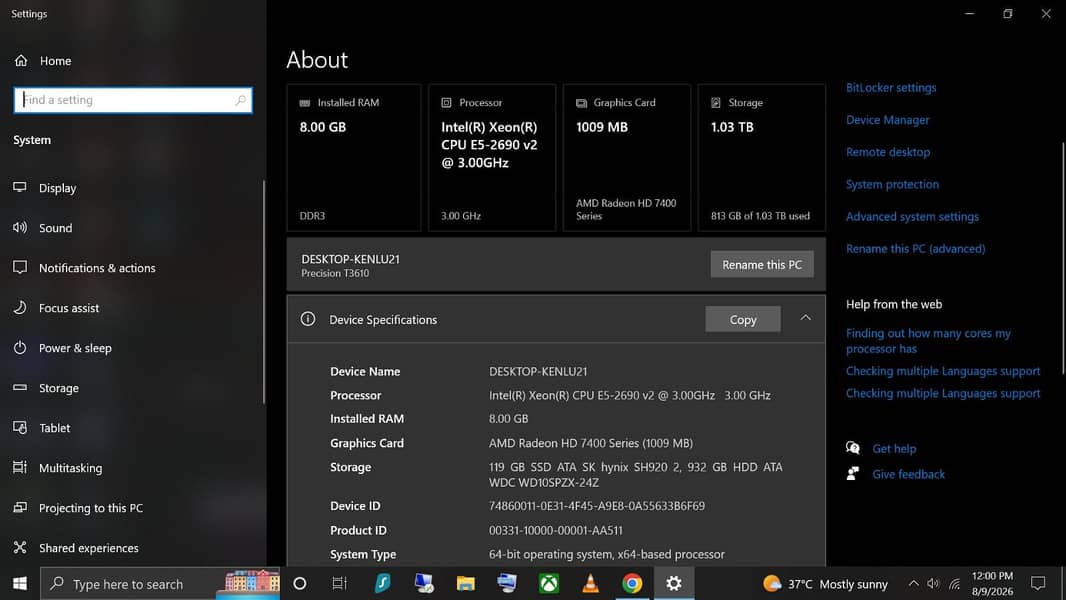Open the Action Center notifications

1037,584
